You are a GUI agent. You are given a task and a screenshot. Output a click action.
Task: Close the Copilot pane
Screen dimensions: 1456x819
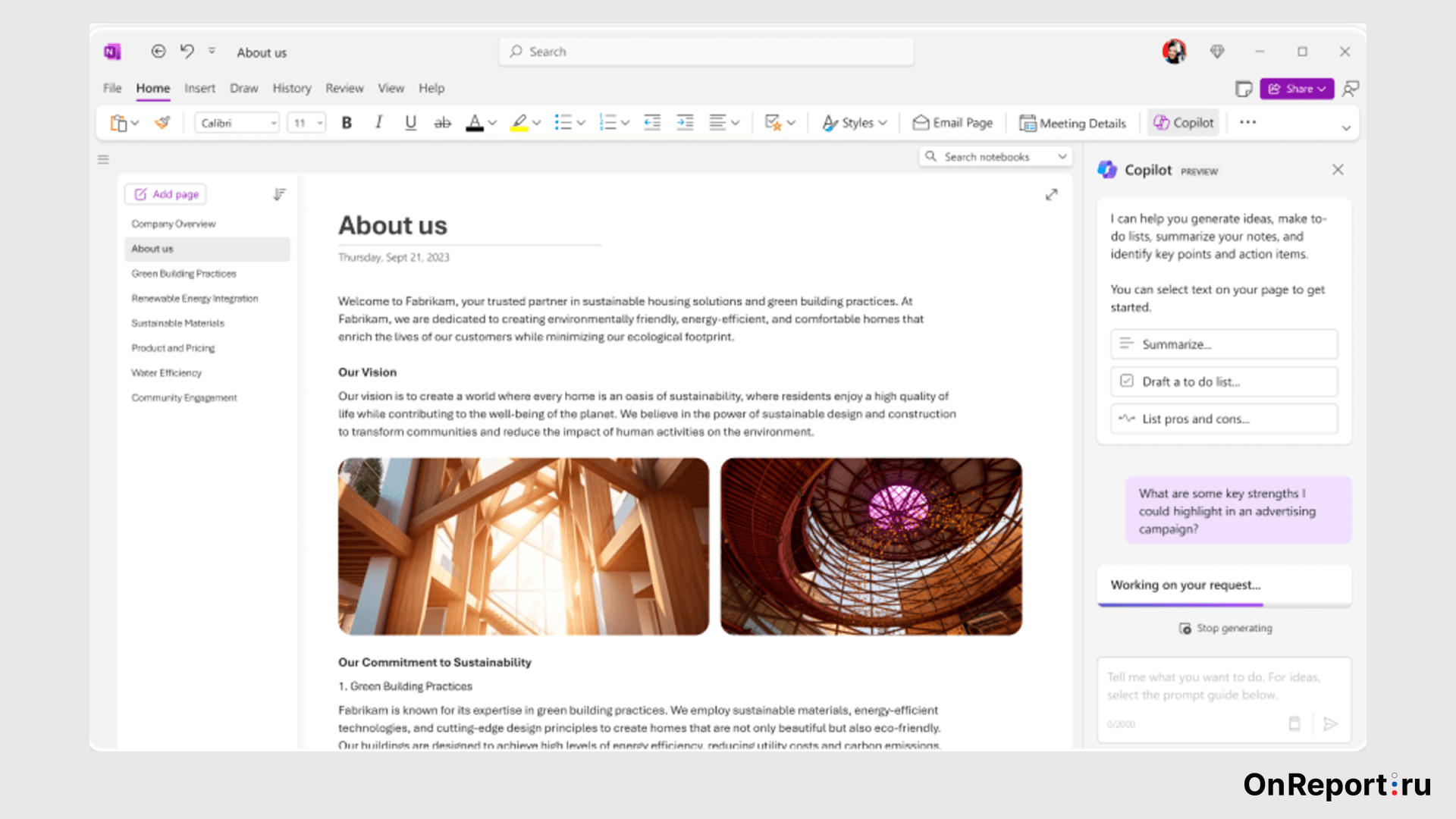click(1338, 170)
